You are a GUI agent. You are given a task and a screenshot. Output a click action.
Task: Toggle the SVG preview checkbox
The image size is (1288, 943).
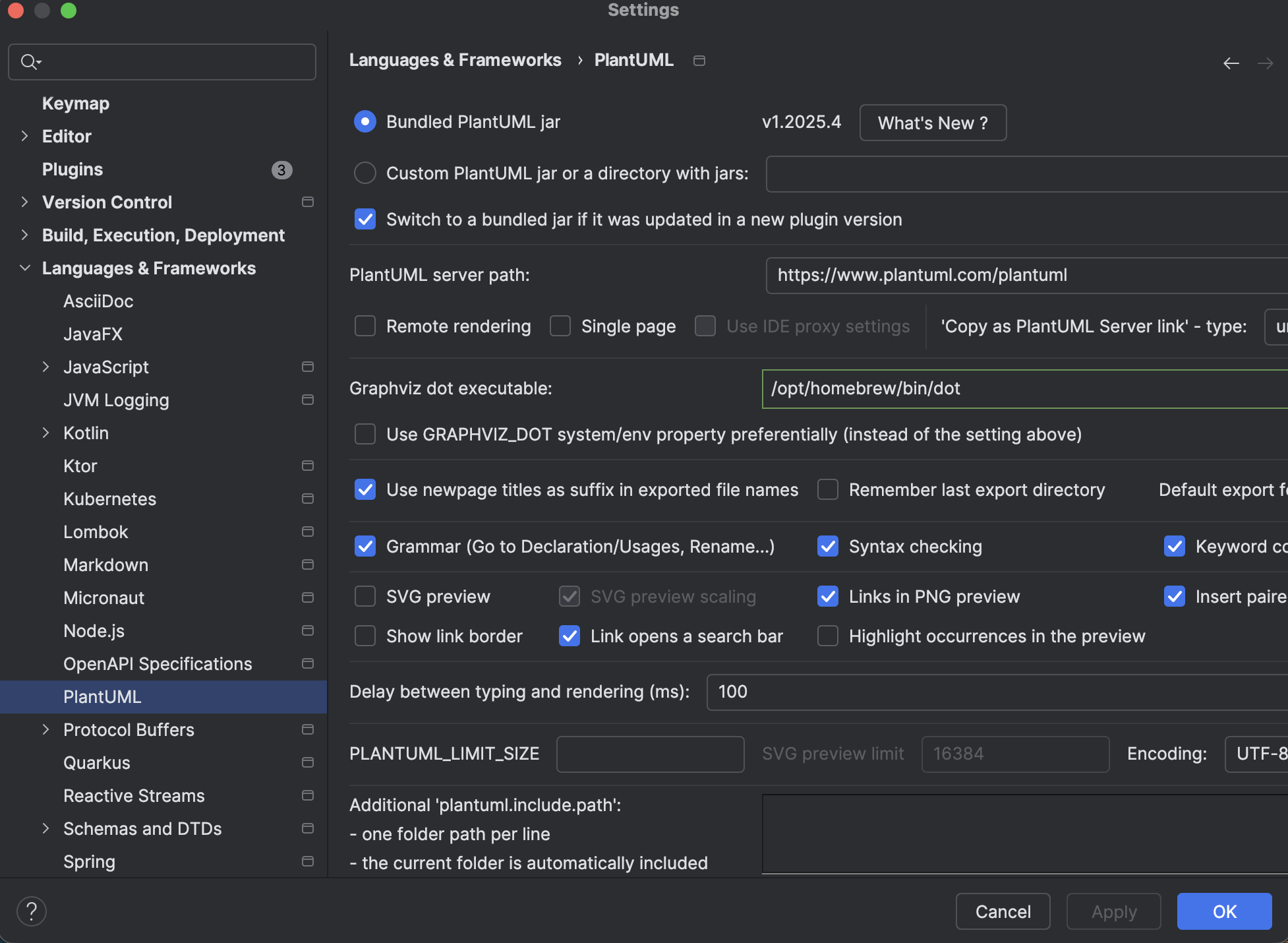point(365,596)
